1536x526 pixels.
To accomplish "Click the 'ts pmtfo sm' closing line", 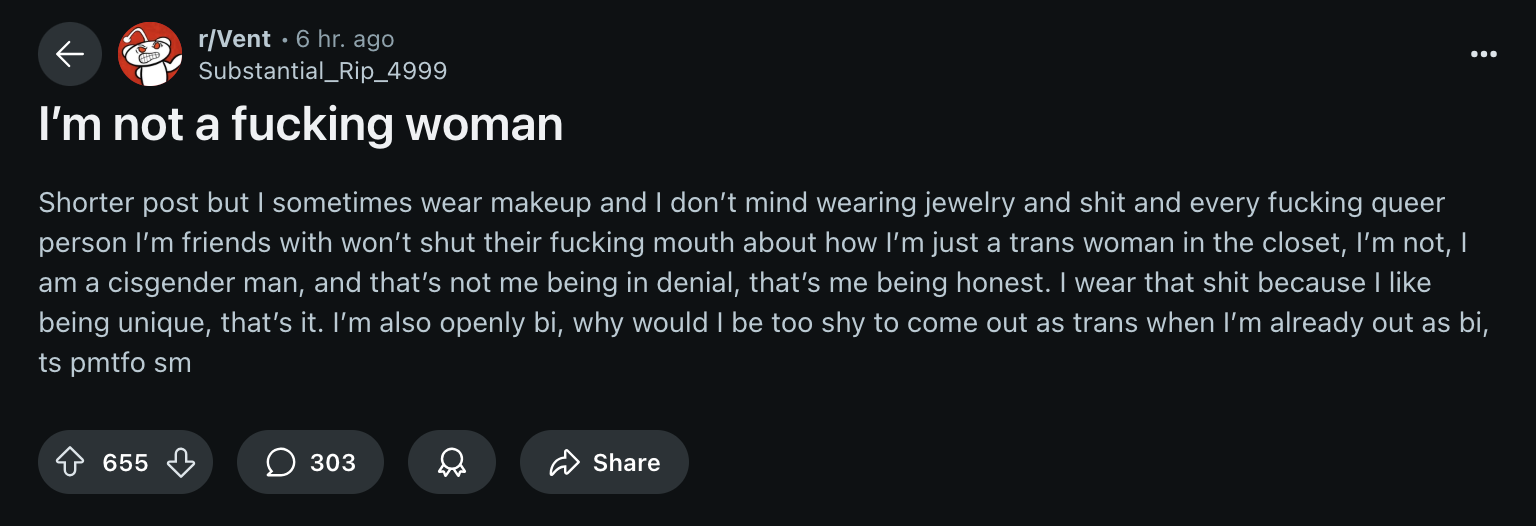I will tap(115, 363).
